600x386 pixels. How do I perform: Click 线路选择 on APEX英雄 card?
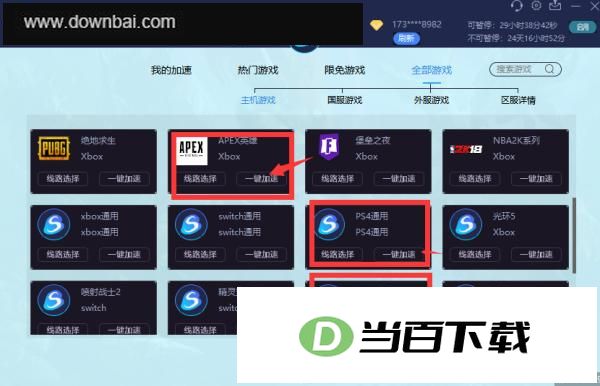200,179
